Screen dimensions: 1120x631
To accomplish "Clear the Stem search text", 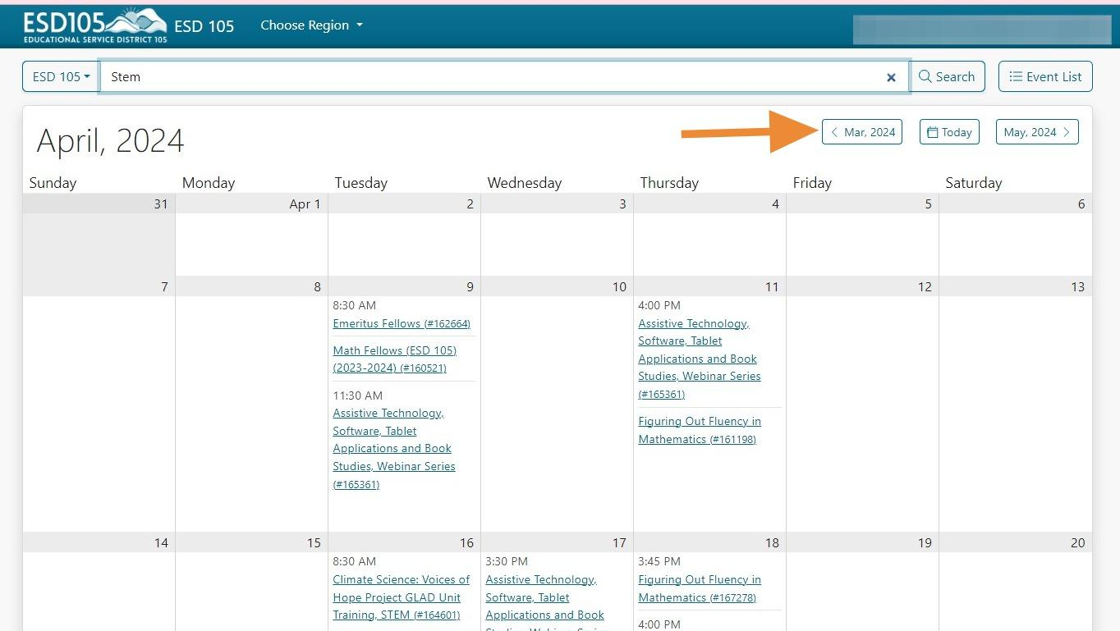I will coord(891,77).
